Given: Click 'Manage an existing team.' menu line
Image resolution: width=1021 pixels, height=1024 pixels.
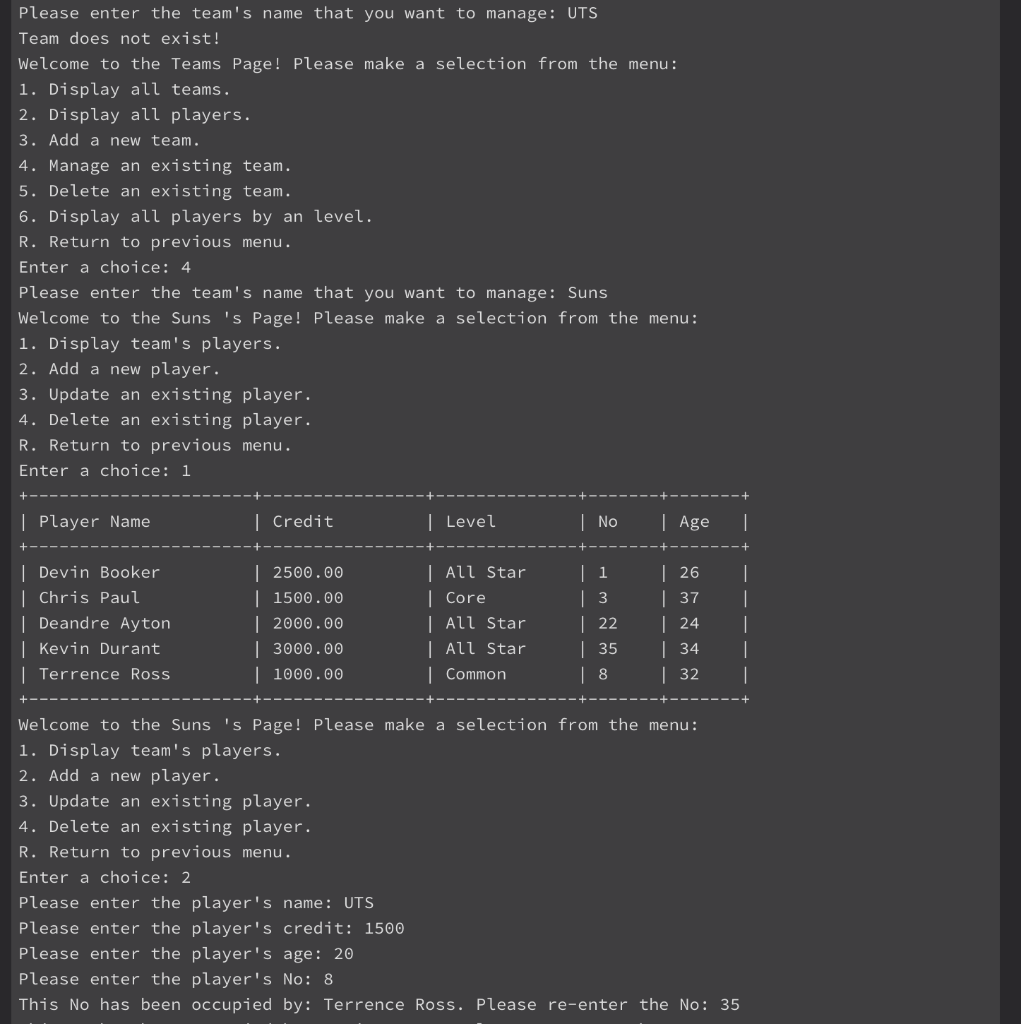Looking at the screenshot, I should 155,166.
